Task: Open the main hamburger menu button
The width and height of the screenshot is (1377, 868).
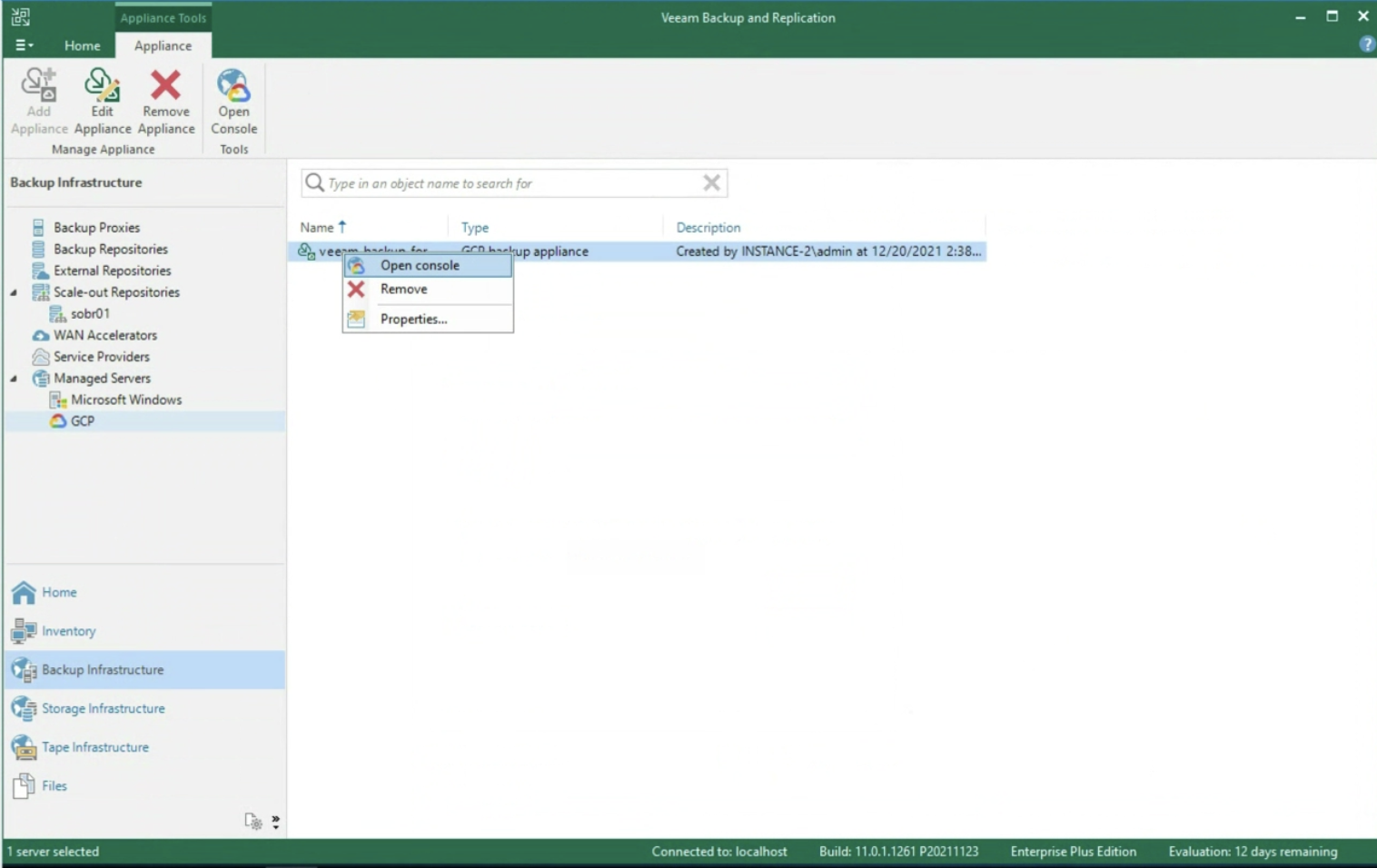Action: [24, 45]
